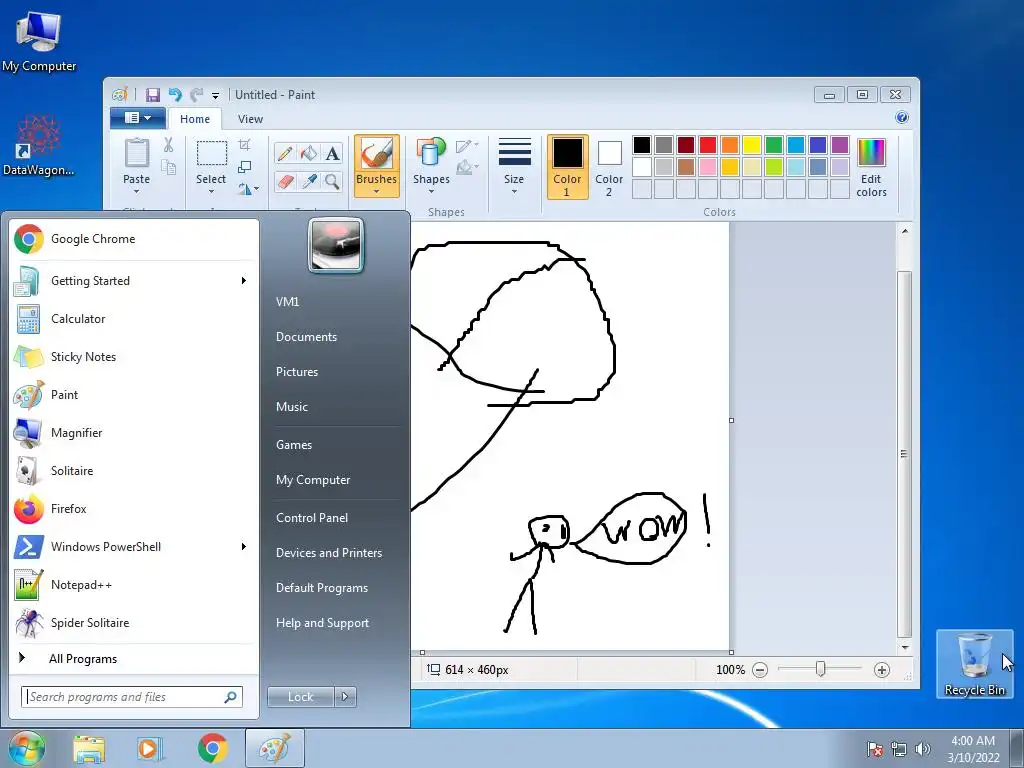Click the My Computer desktop icon
This screenshot has height=768, width=1024.
39,41
